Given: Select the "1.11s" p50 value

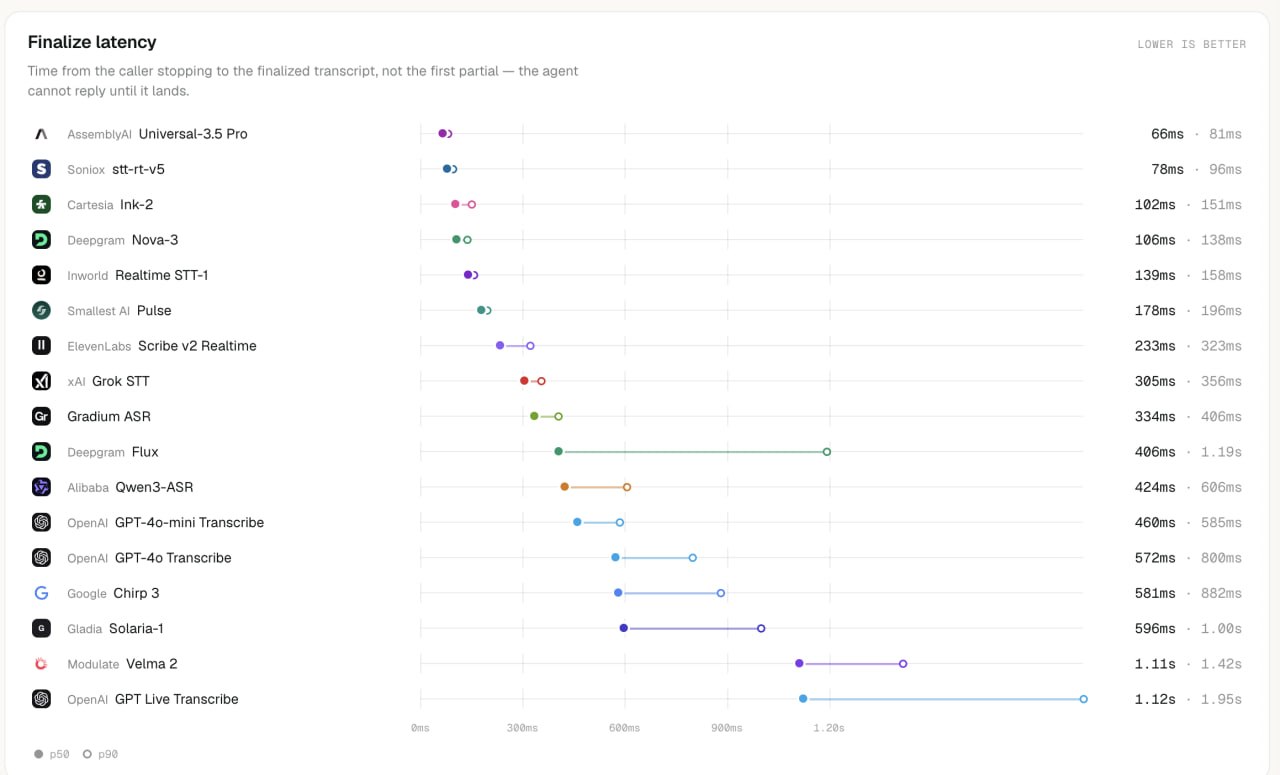Looking at the screenshot, I should (1155, 664).
